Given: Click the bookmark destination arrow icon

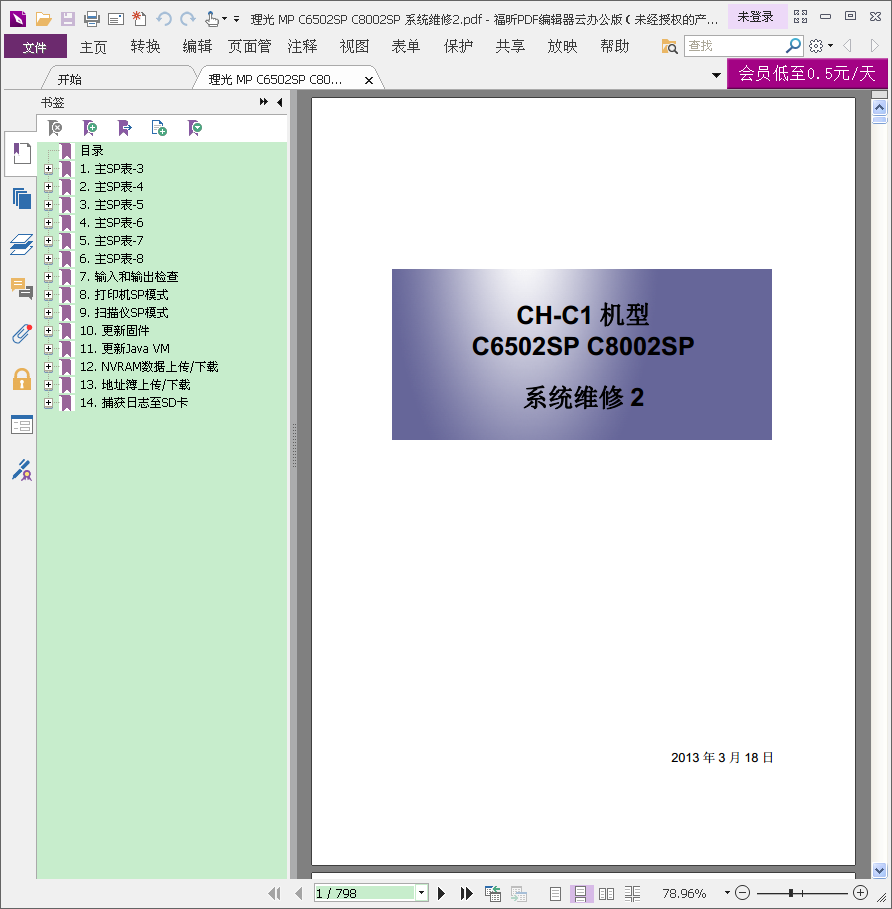Looking at the screenshot, I should click(x=125, y=128).
